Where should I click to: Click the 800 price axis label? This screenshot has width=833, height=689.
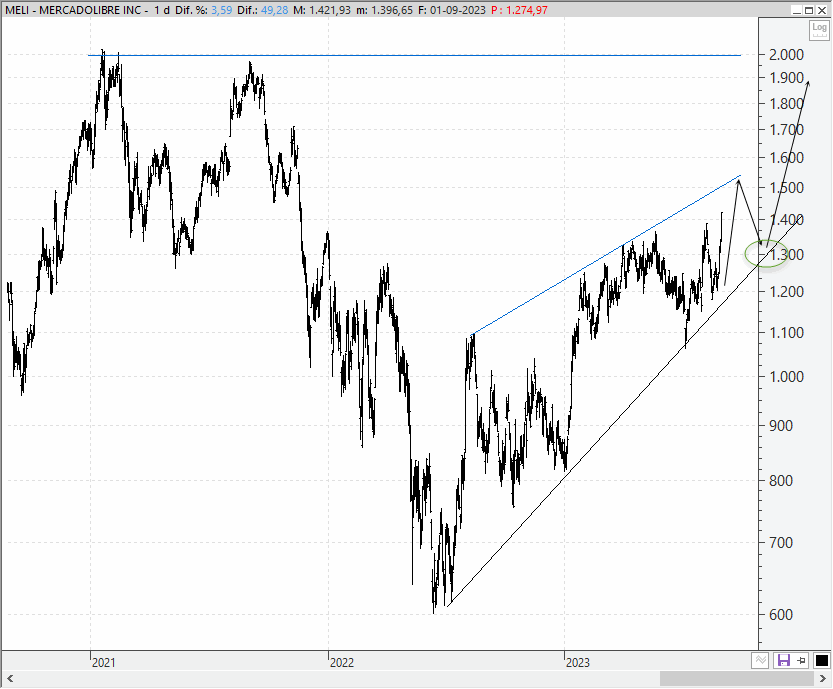pyautogui.click(x=781, y=481)
